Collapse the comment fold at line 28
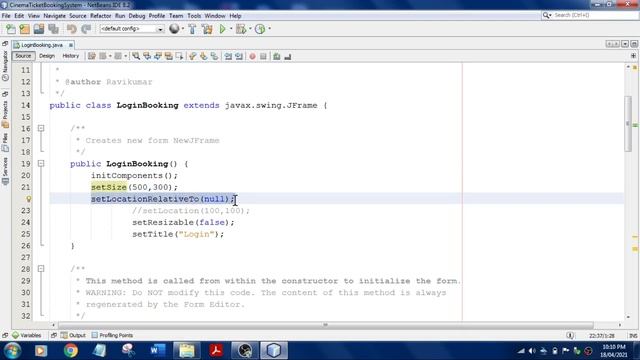The image size is (640, 360). pyautogui.click(x=41, y=269)
